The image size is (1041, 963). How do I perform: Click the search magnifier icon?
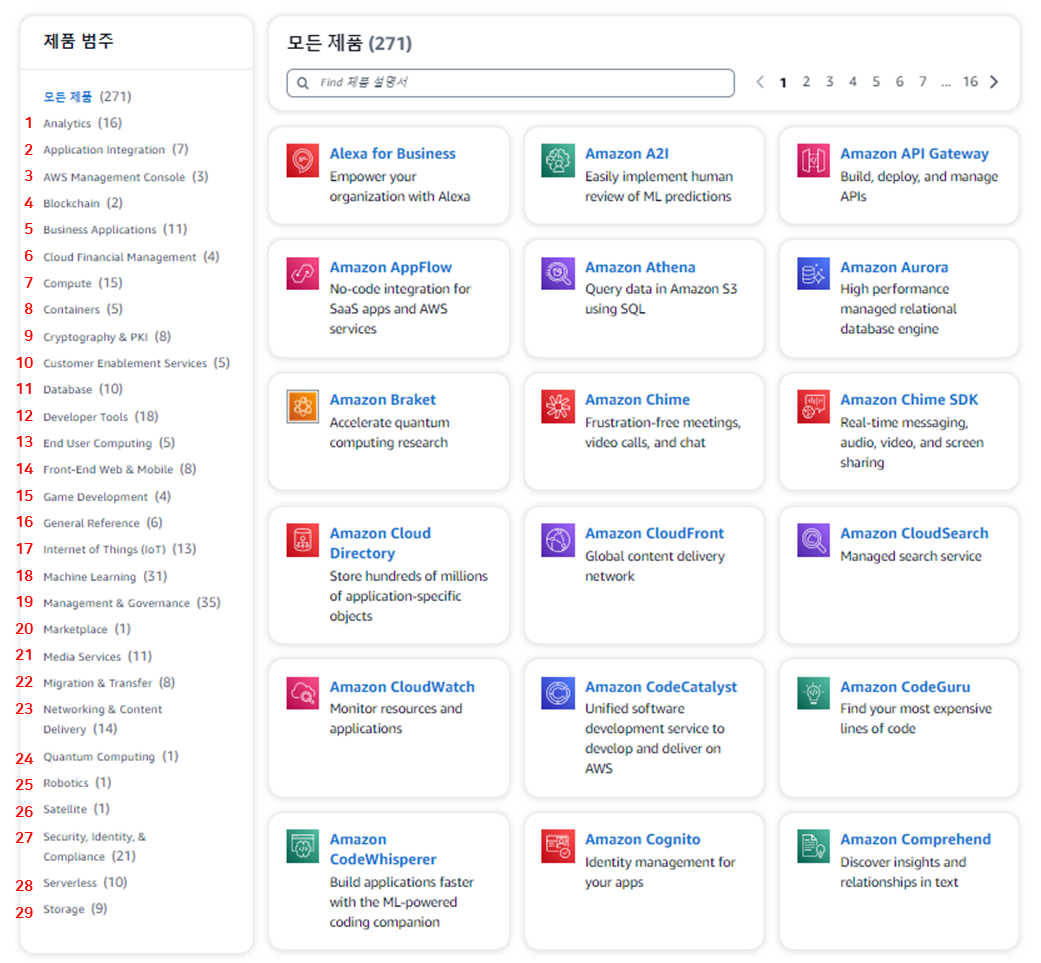click(x=303, y=83)
